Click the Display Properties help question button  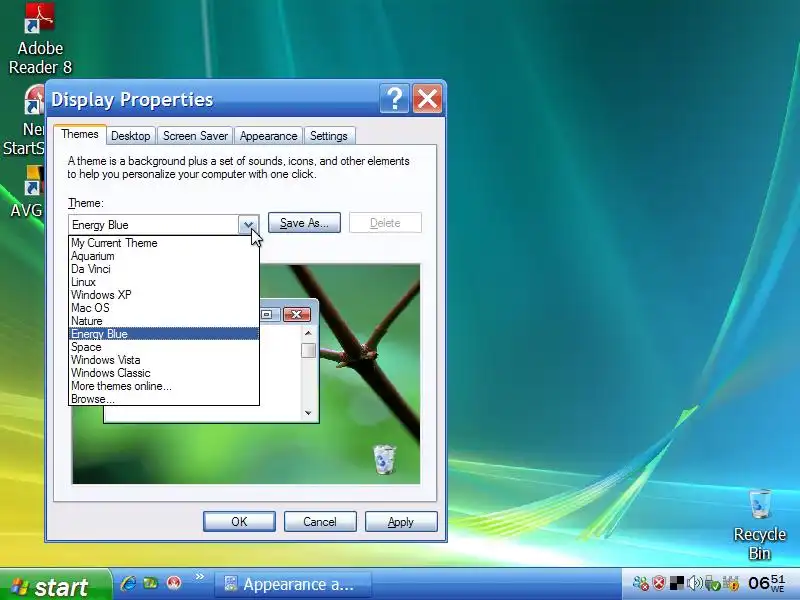(x=394, y=98)
